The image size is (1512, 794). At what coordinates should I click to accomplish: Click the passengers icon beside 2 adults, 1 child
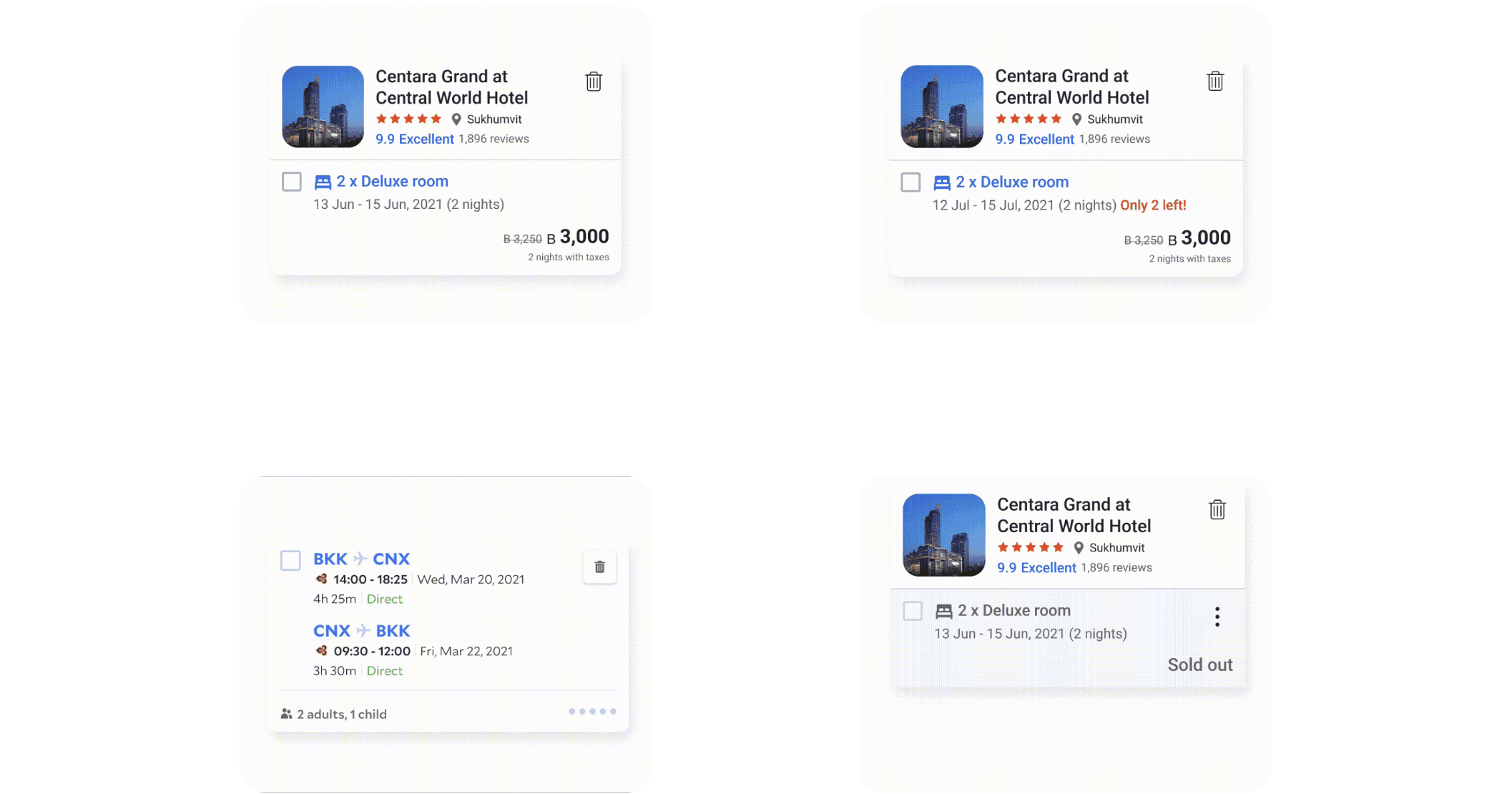pos(286,714)
